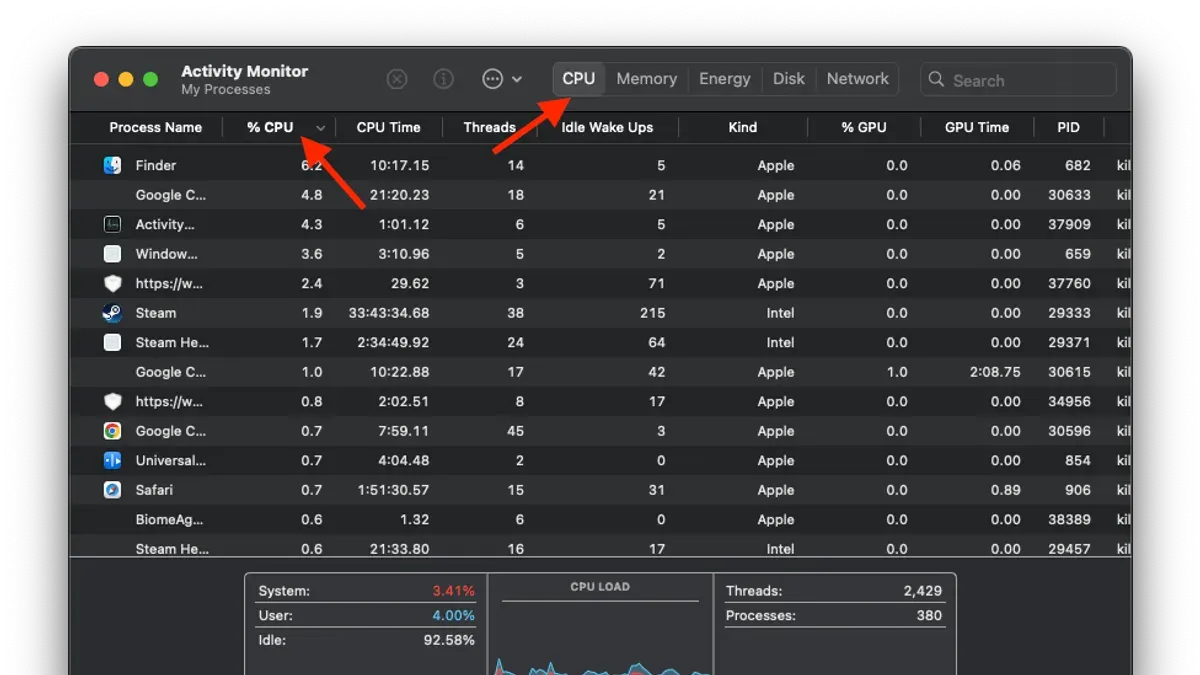The height and width of the screenshot is (675, 1200).
Task: Switch to the CPU tab
Action: coord(578,79)
